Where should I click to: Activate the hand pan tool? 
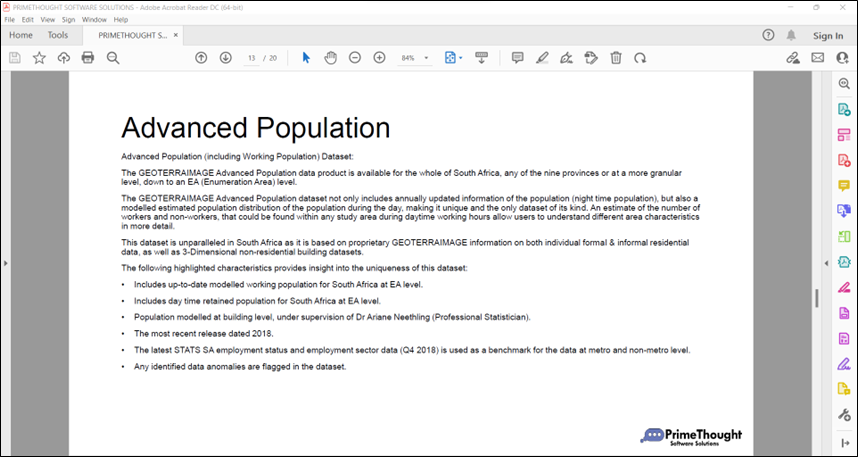[x=331, y=58]
